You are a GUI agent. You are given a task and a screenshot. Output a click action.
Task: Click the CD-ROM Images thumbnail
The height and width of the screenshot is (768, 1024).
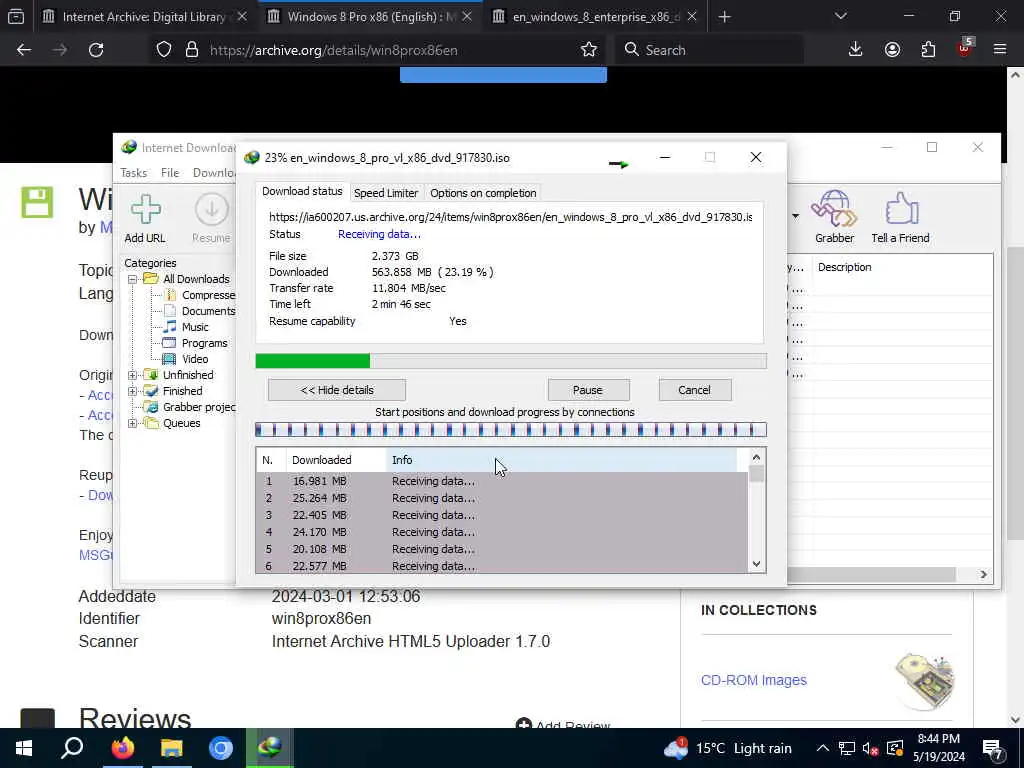tap(924, 681)
